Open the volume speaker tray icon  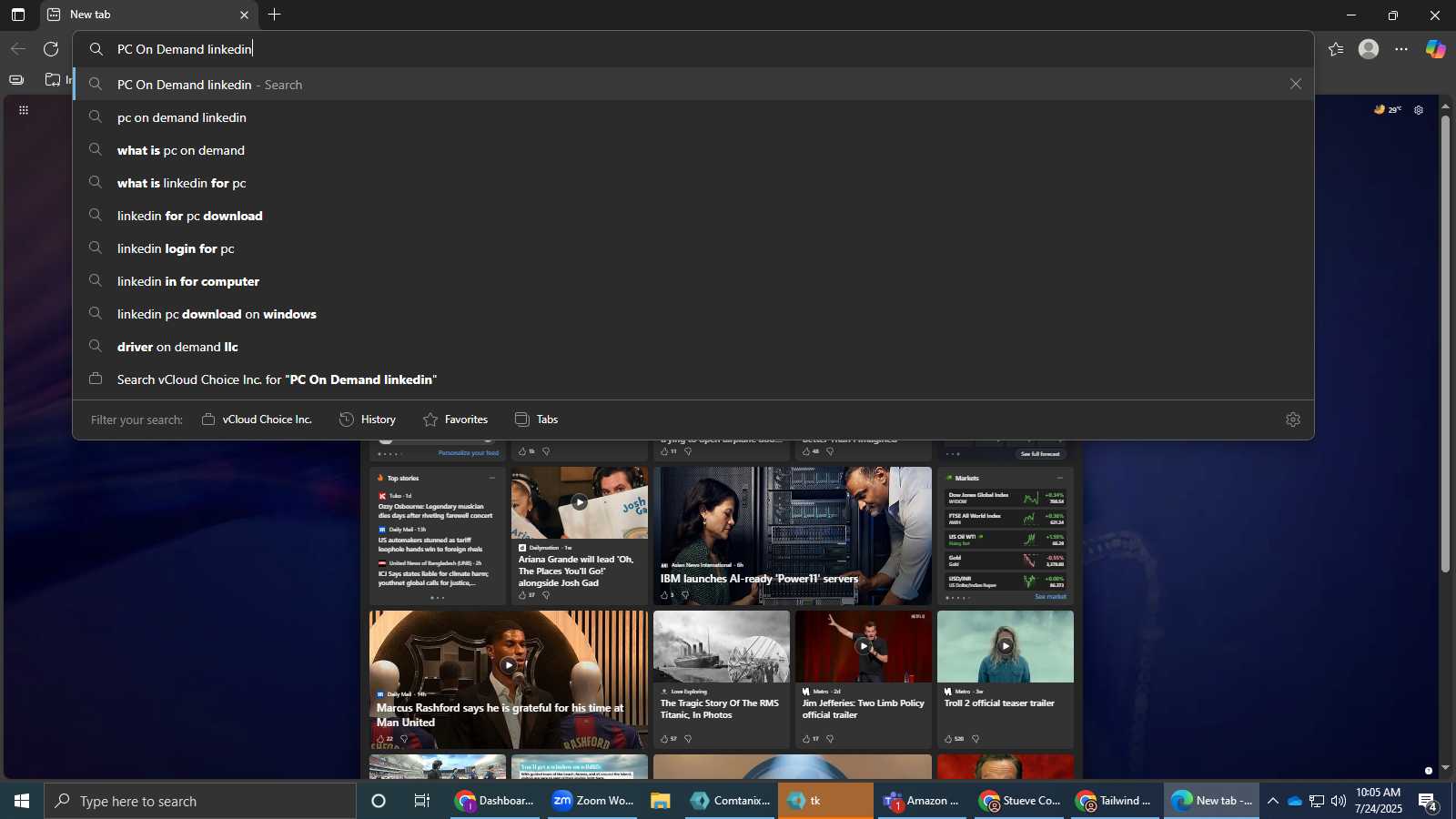[1339, 801]
